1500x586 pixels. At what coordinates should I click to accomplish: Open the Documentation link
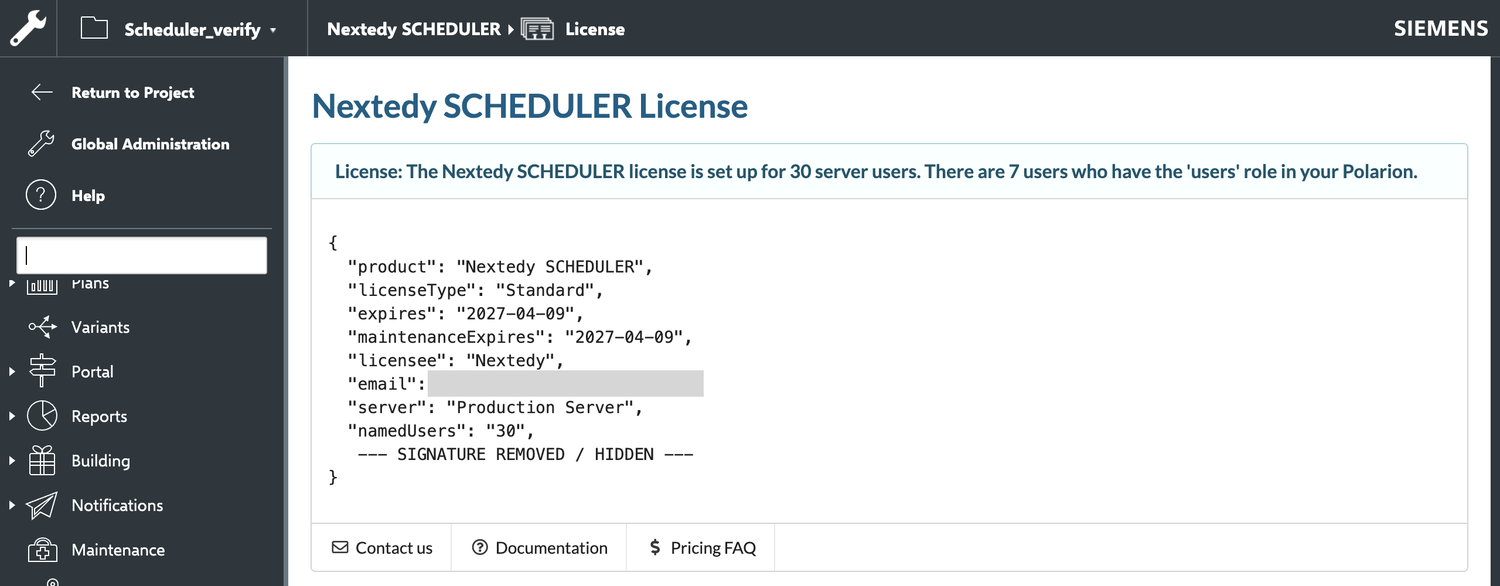tap(539, 547)
